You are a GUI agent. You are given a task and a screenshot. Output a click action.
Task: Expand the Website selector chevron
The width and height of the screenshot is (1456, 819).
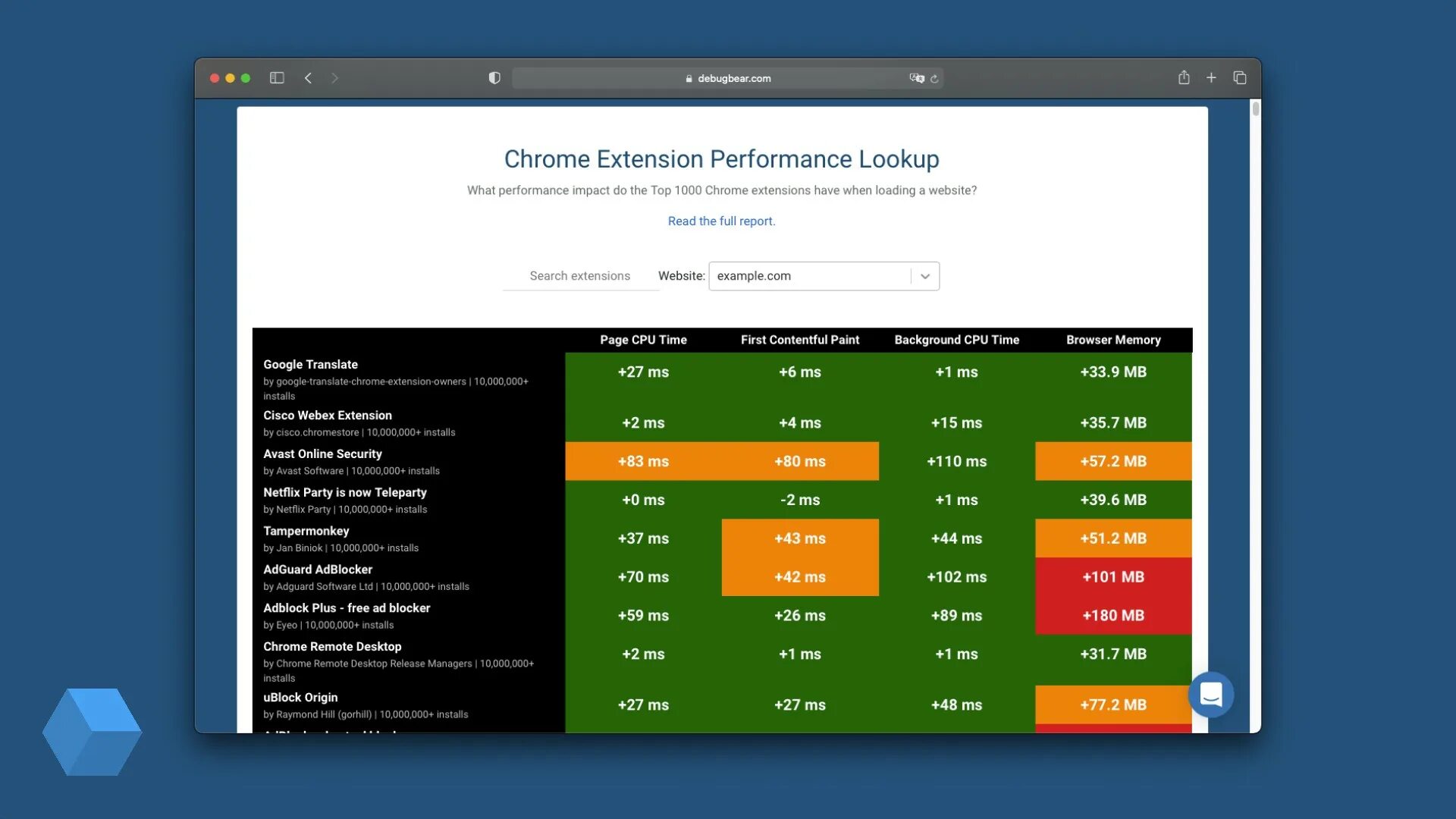pyautogui.click(x=925, y=276)
